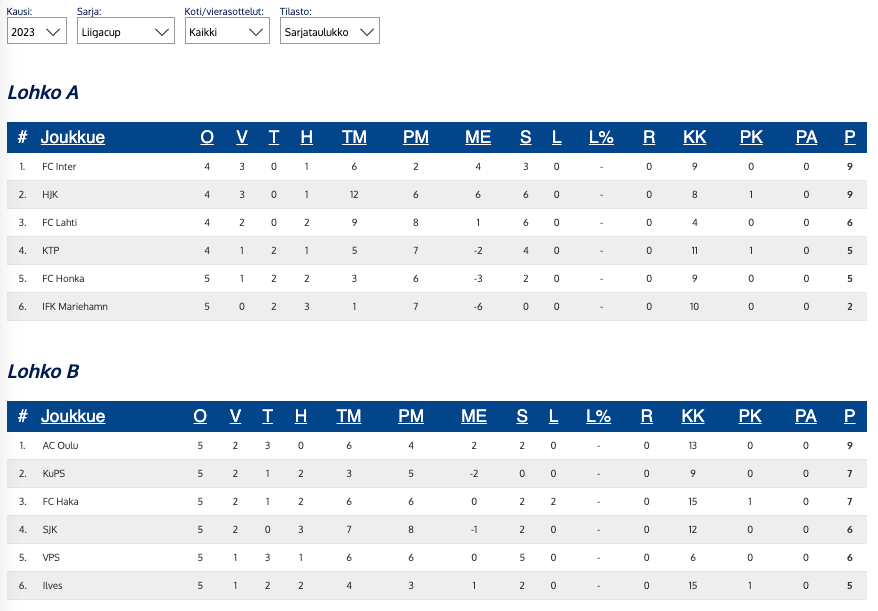The image size is (878, 611).
Task: Open the Koti/vierasottelut dropdown
Action: (227, 32)
